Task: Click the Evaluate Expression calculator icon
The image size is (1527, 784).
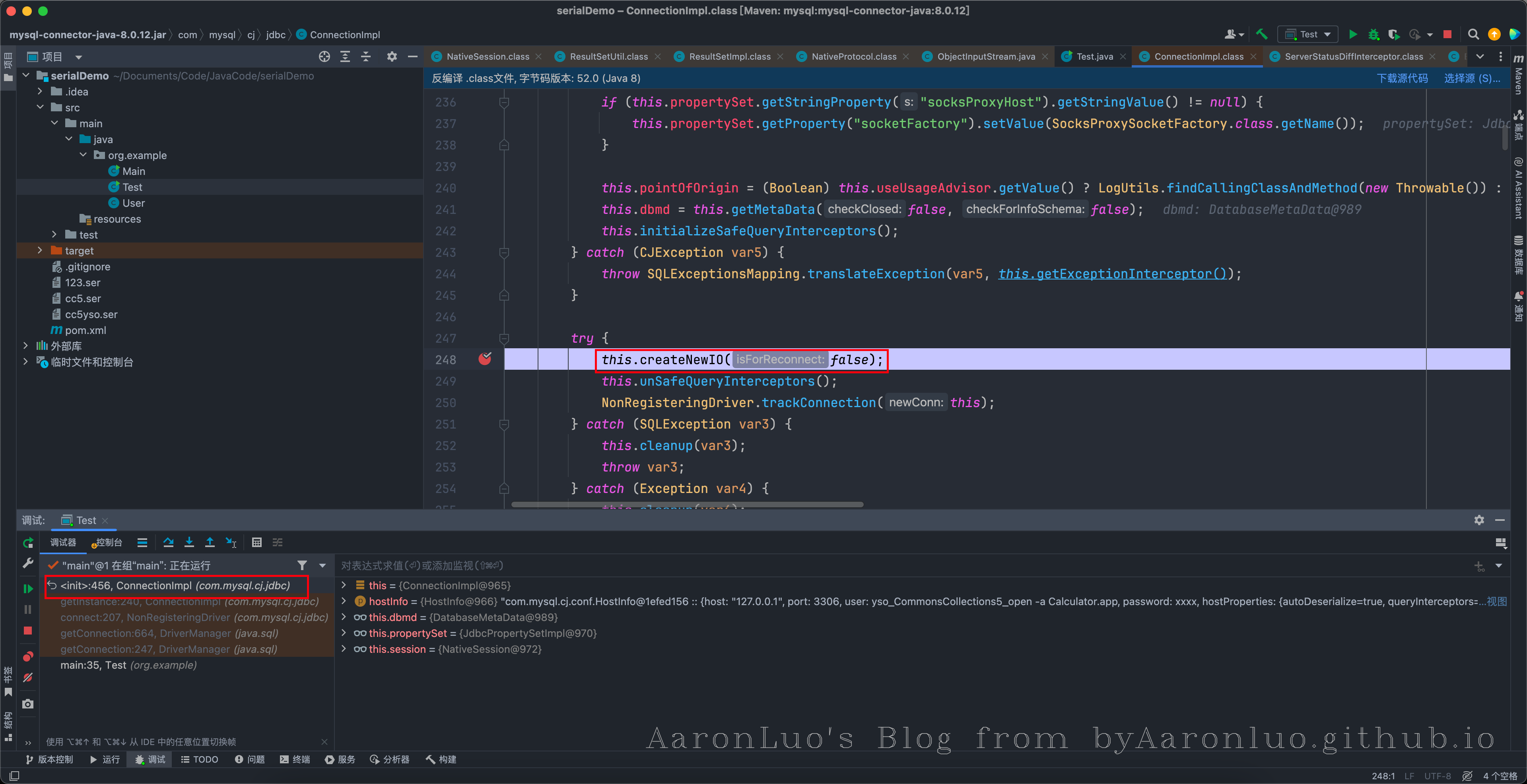Action: click(x=256, y=542)
